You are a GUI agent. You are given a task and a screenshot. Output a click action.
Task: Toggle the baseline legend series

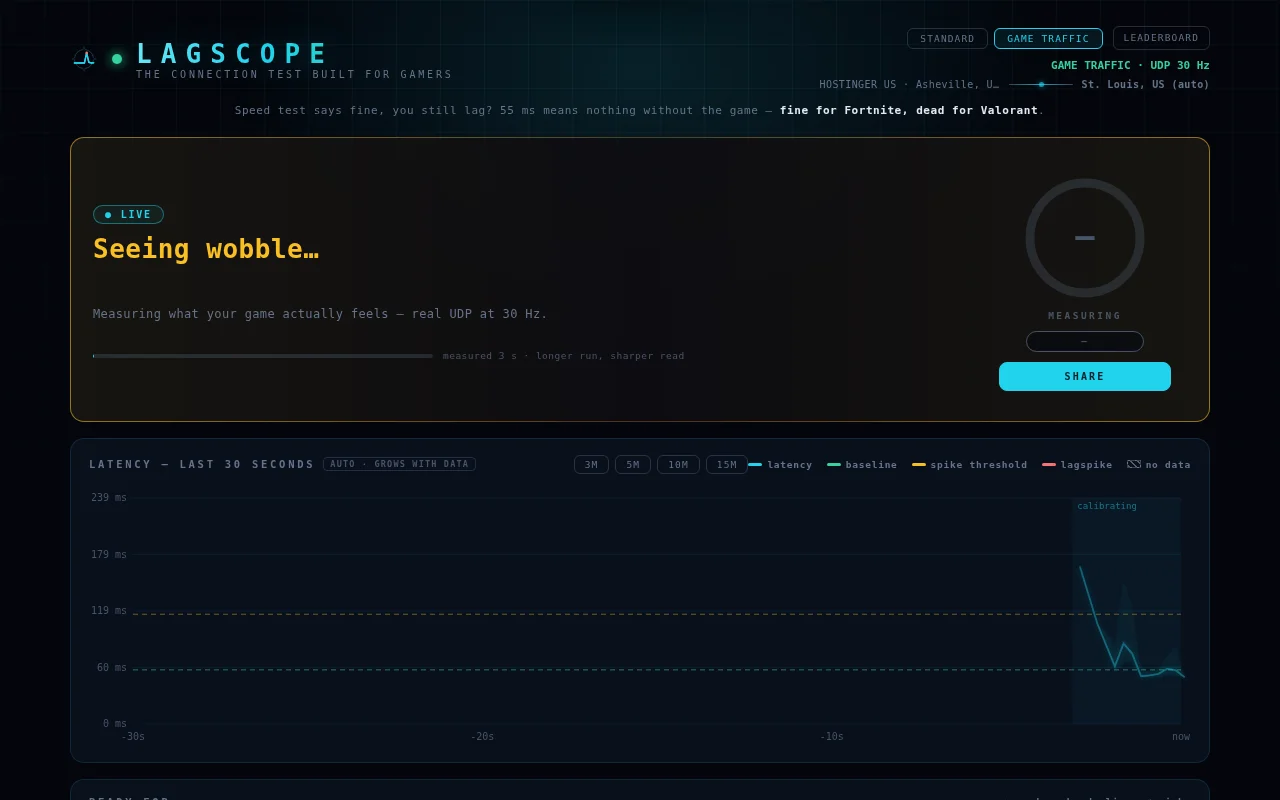pos(862,464)
